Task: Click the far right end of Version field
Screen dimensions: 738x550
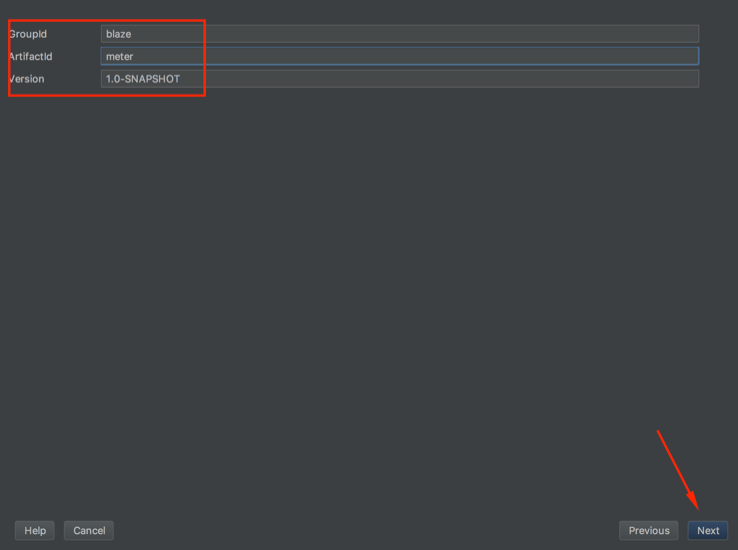Action: (690, 78)
